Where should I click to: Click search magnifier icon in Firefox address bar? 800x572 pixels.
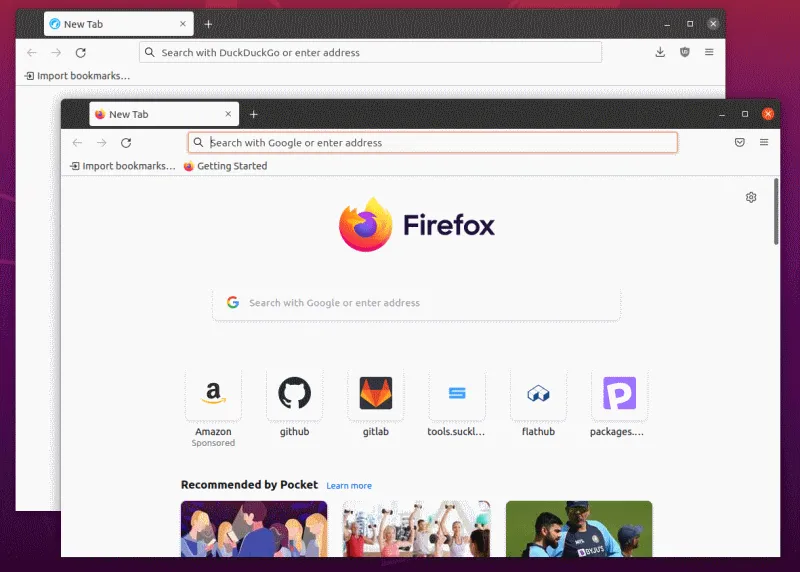pos(198,142)
